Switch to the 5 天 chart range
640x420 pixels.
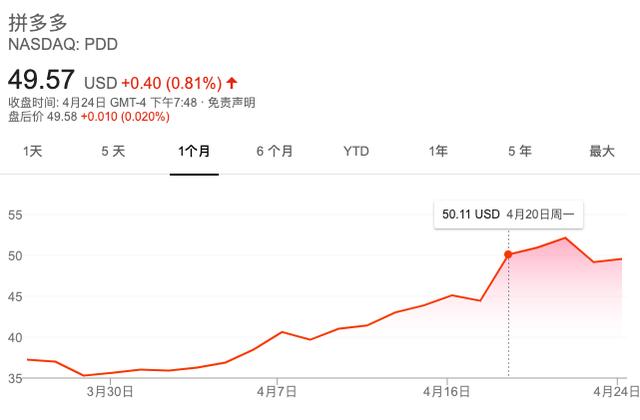pyautogui.click(x=113, y=151)
